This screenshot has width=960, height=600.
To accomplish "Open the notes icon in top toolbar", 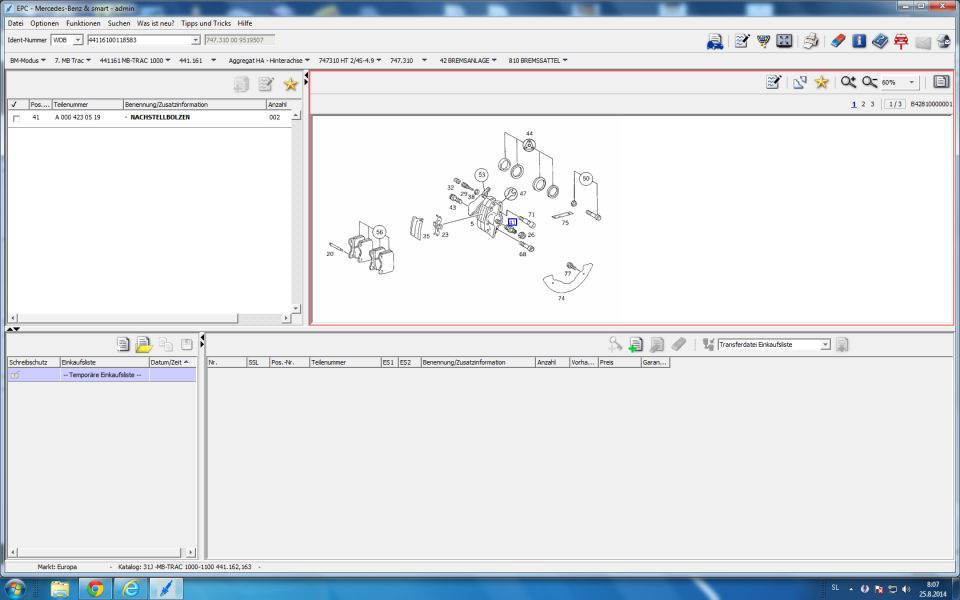I will point(742,41).
